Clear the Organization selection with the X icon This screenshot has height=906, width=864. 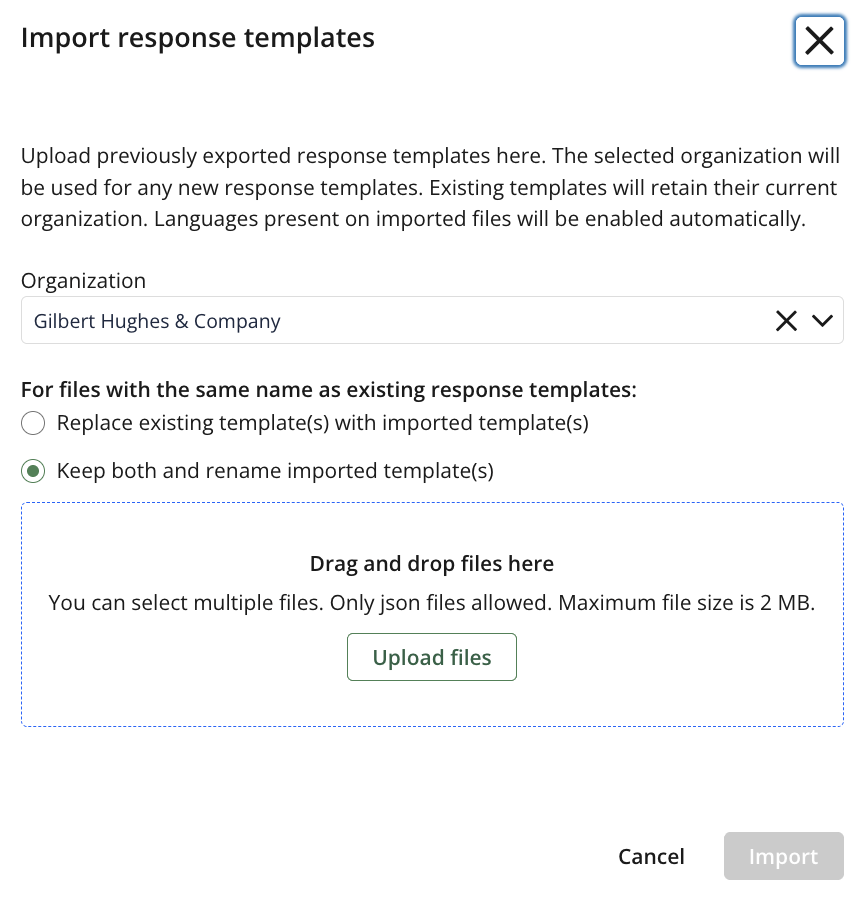point(786,320)
